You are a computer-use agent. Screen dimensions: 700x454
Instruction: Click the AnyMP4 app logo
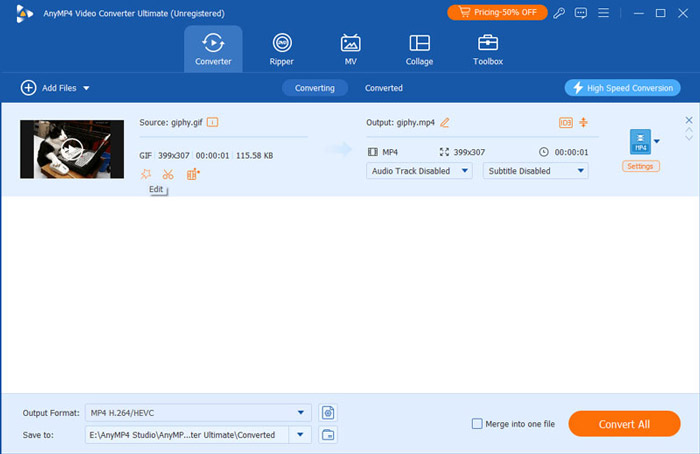click(x=24, y=13)
